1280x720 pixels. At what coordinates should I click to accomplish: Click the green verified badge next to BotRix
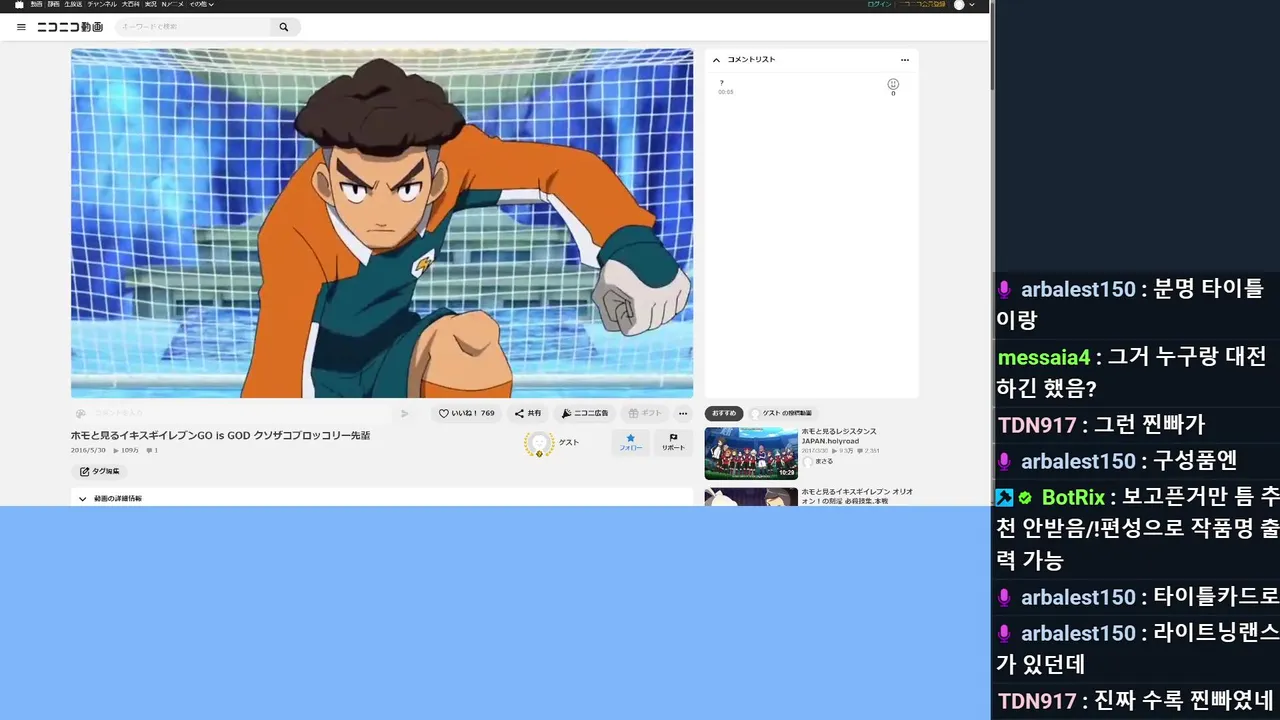coord(1025,497)
